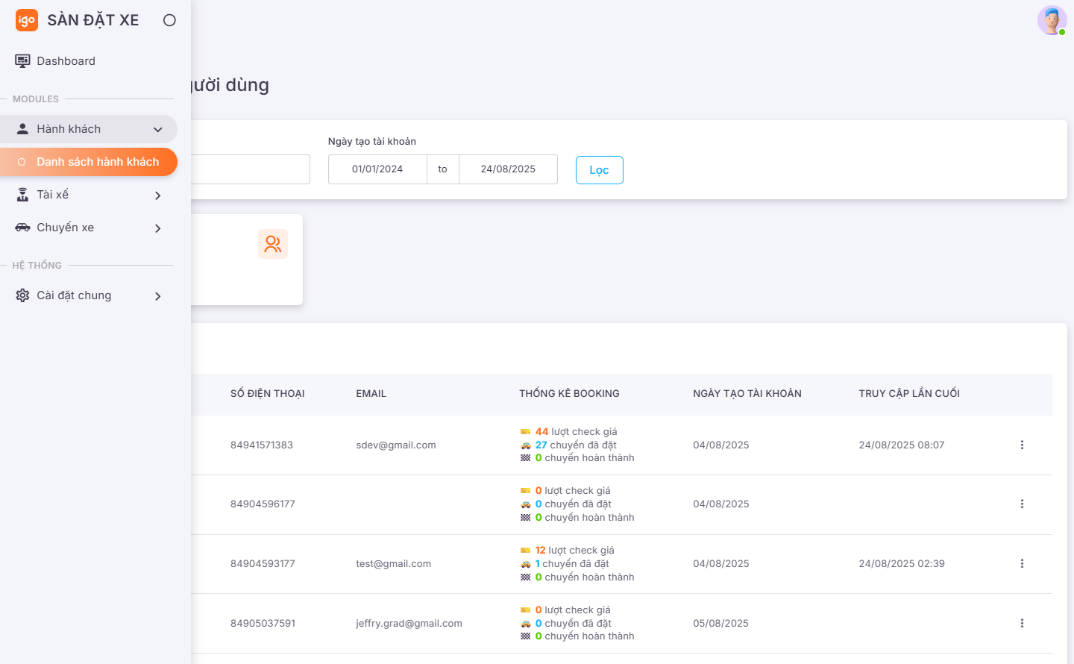Image resolution: width=1074 pixels, height=664 pixels.
Task: Expand the Cài đặt chung arrow
Action: [x=158, y=296]
